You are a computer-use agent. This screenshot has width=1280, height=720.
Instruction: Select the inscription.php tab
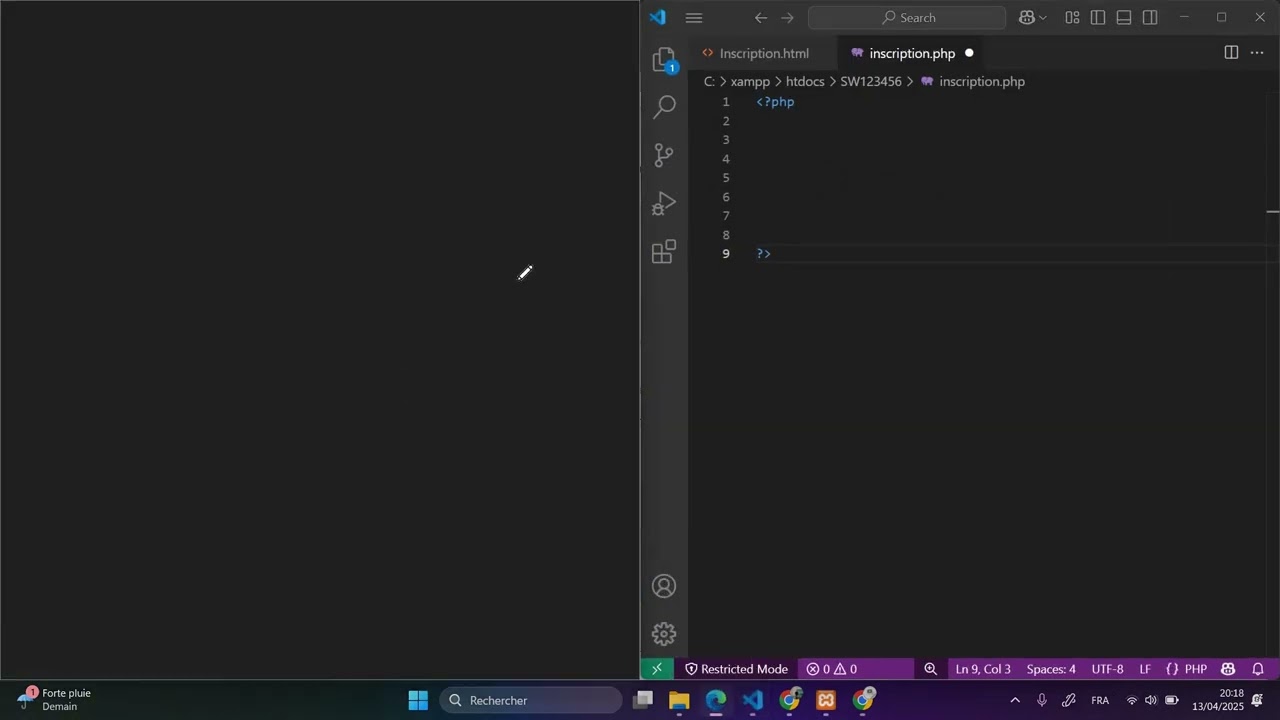(911, 53)
